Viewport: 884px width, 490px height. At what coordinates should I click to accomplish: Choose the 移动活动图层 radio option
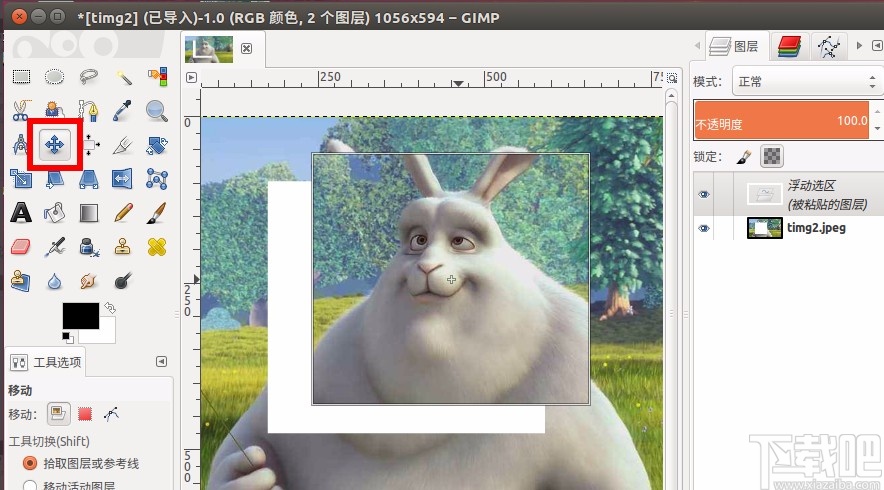30,485
